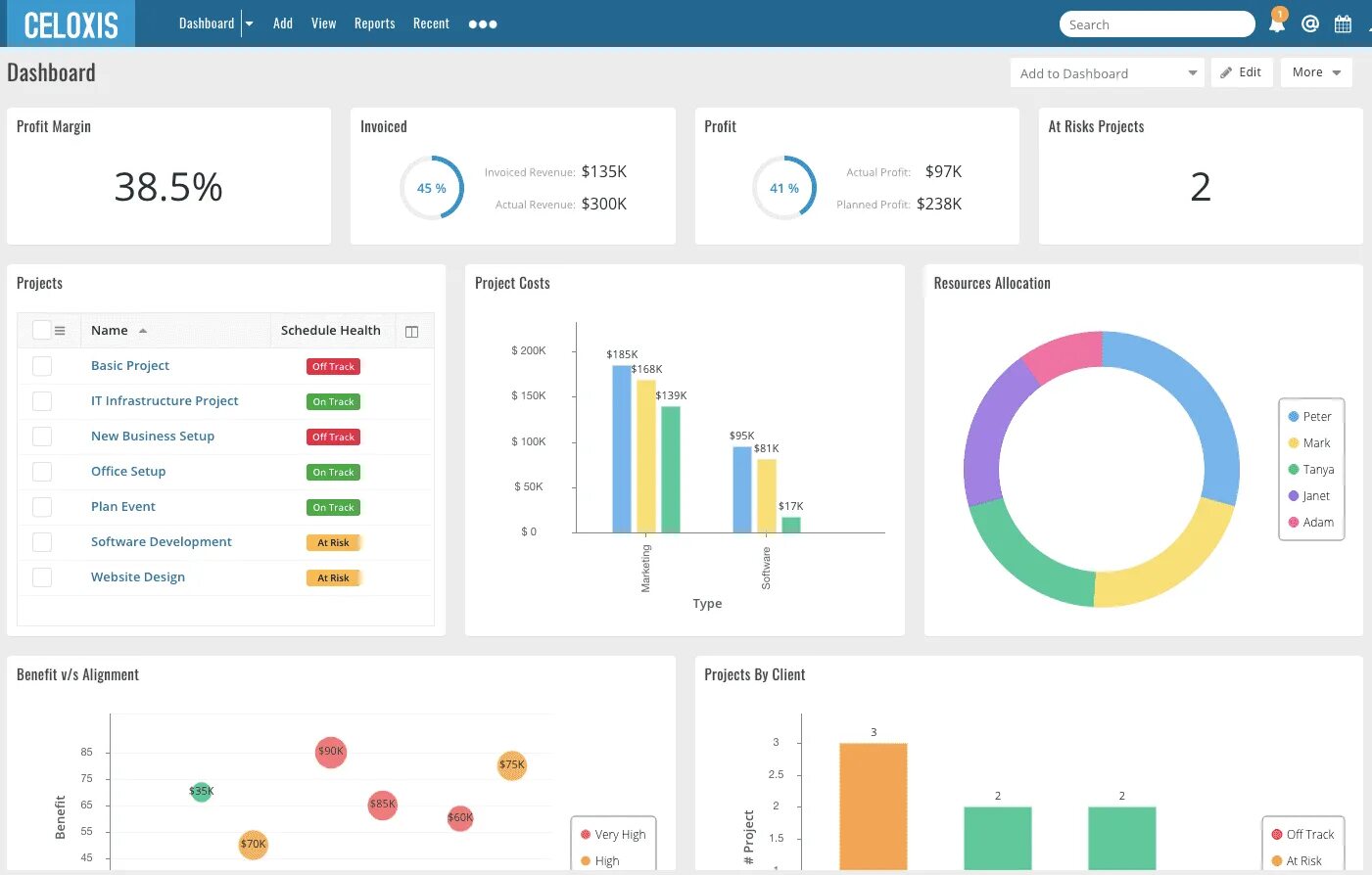Click the Schedule Health column header

point(331,331)
